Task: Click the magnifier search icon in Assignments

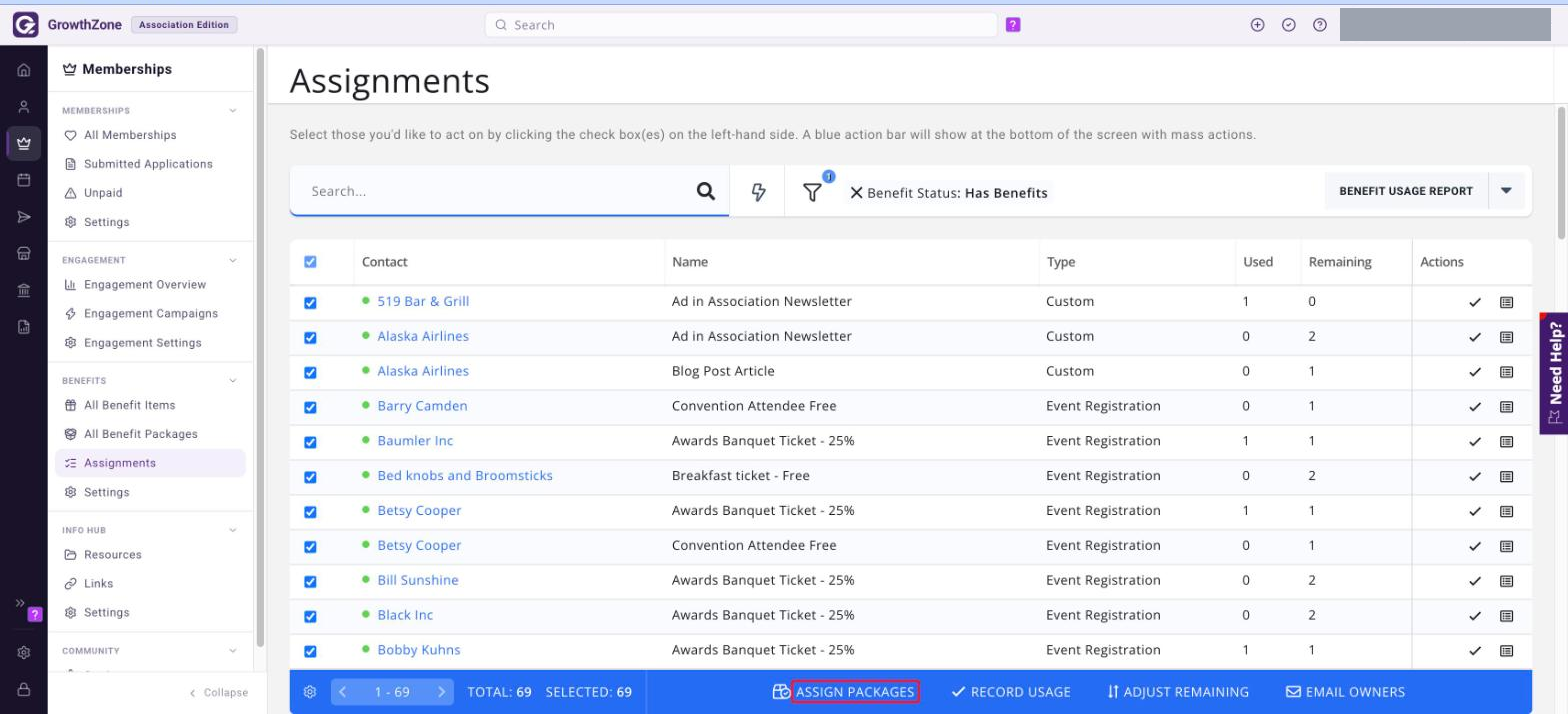Action: coord(706,192)
